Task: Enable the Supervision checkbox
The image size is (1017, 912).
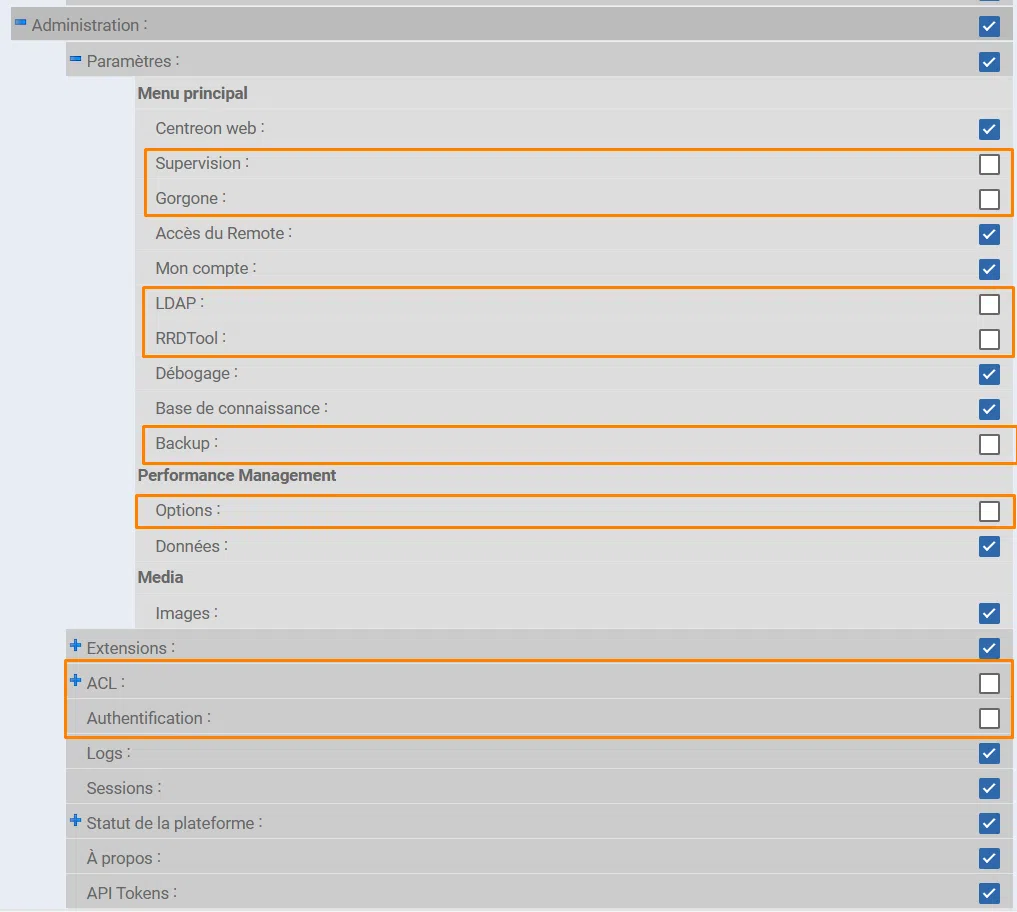Action: coord(990,164)
